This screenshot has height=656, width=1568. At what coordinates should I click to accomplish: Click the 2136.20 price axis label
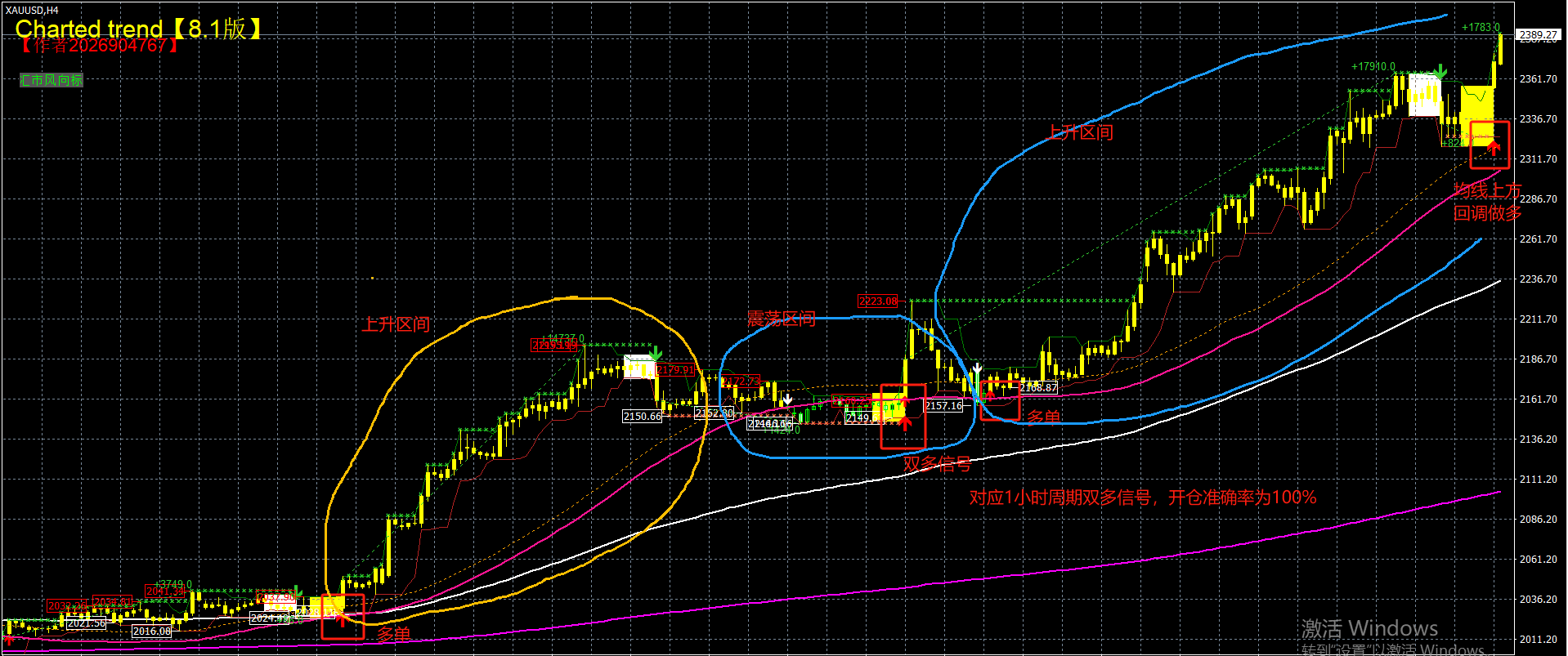coord(1538,440)
